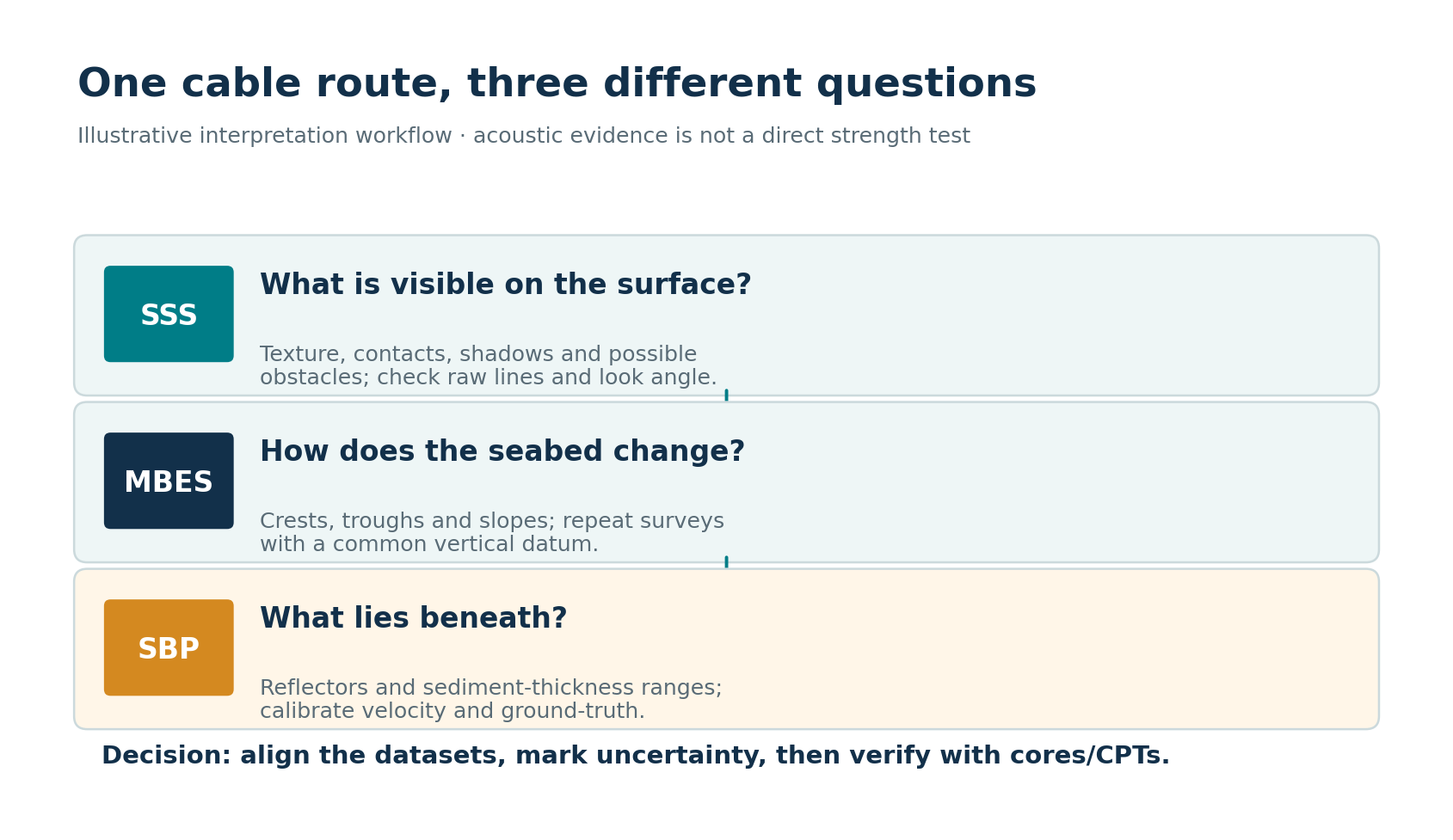Click the navy MBES badge
This screenshot has width=1453, height=840.
coord(169,481)
